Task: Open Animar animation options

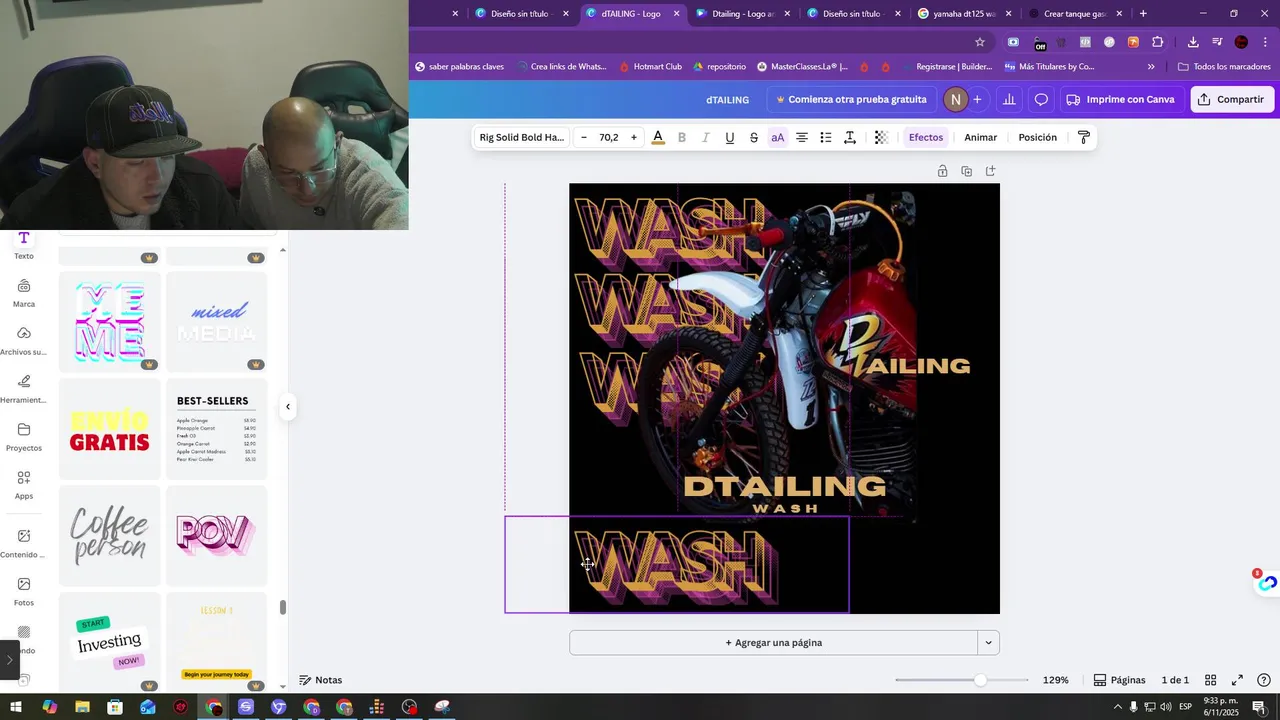Action: [981, 137]
